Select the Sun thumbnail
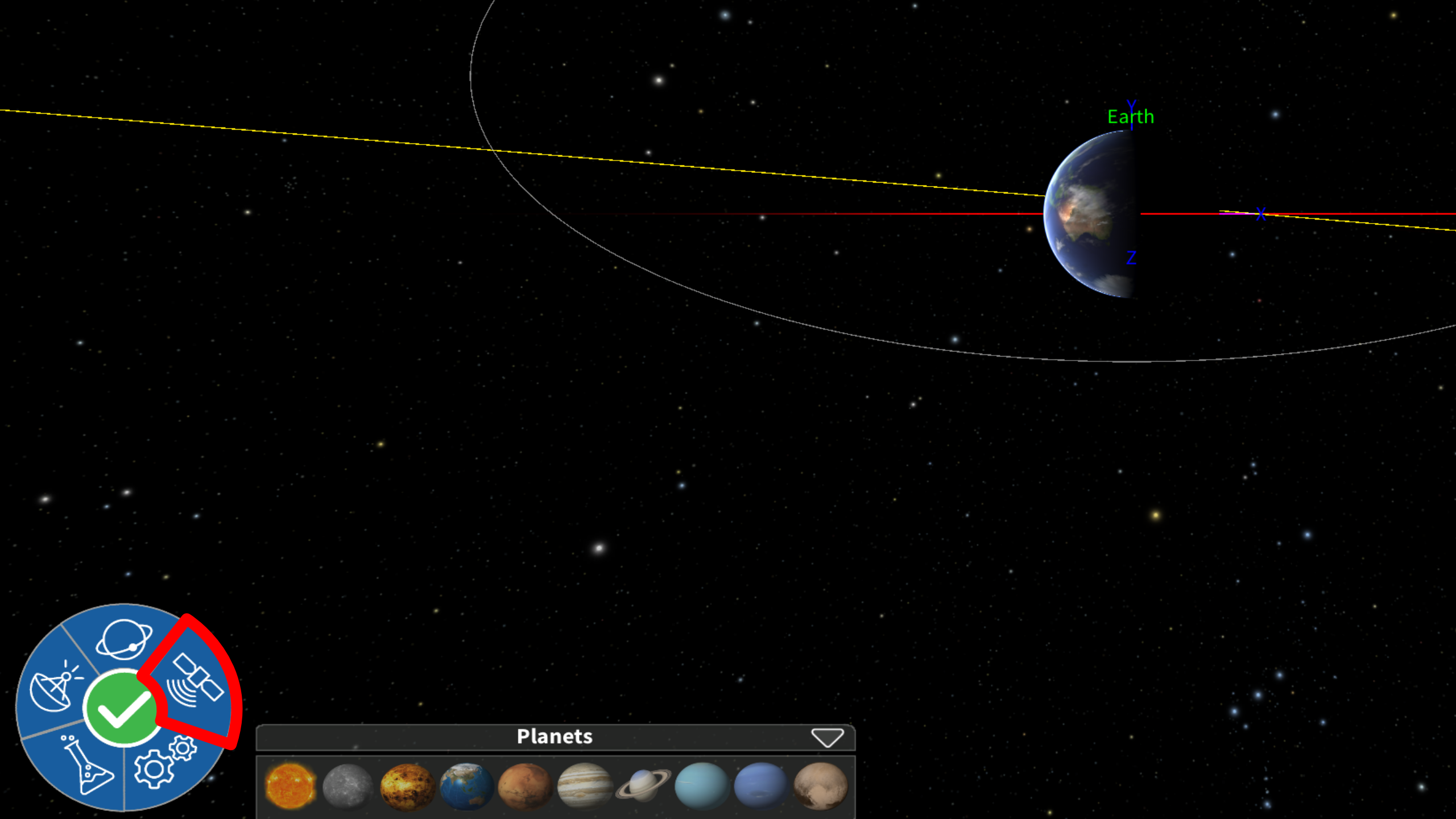Image resolution: width=1456 pixels, height=819 pixels. tap(290, 786)
